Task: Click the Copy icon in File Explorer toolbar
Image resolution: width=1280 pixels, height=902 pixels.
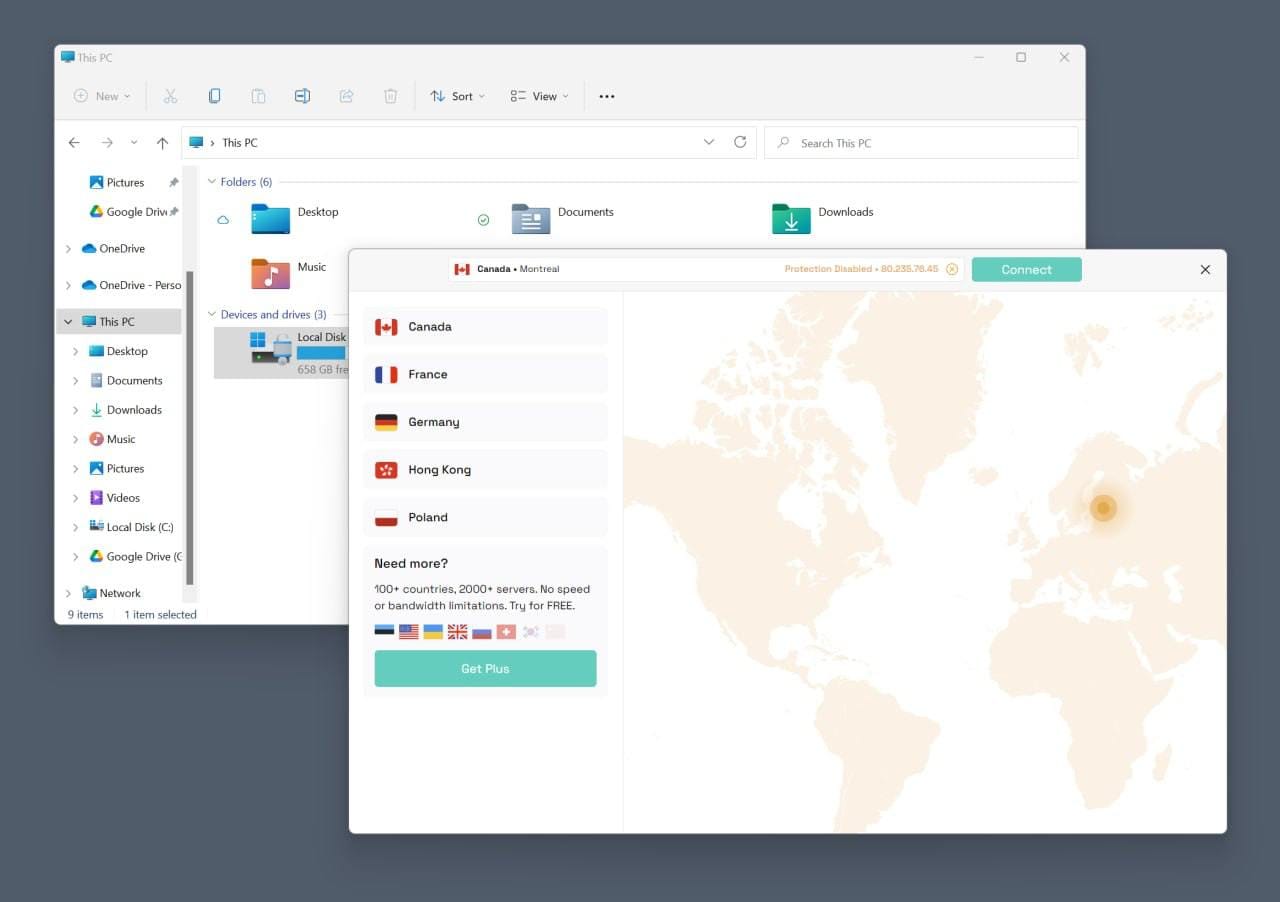Action: click(214, 96)
